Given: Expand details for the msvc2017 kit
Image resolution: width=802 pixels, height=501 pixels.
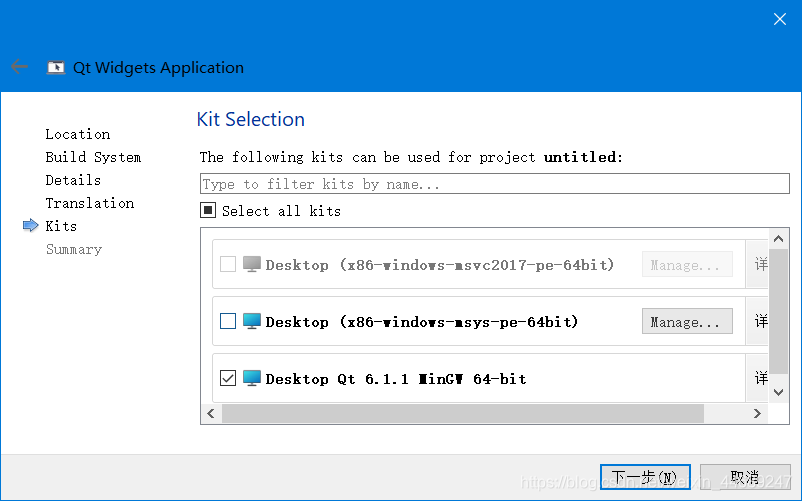Looking at the screenshot, I should coord(758,264).
